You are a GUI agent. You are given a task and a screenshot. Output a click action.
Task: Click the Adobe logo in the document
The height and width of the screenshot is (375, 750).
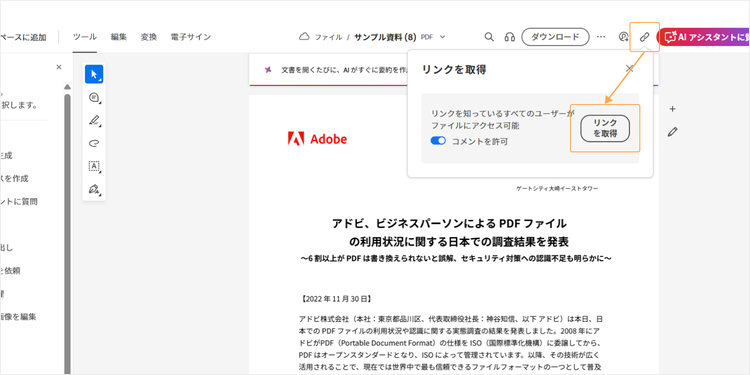click(x=317, y=139)
